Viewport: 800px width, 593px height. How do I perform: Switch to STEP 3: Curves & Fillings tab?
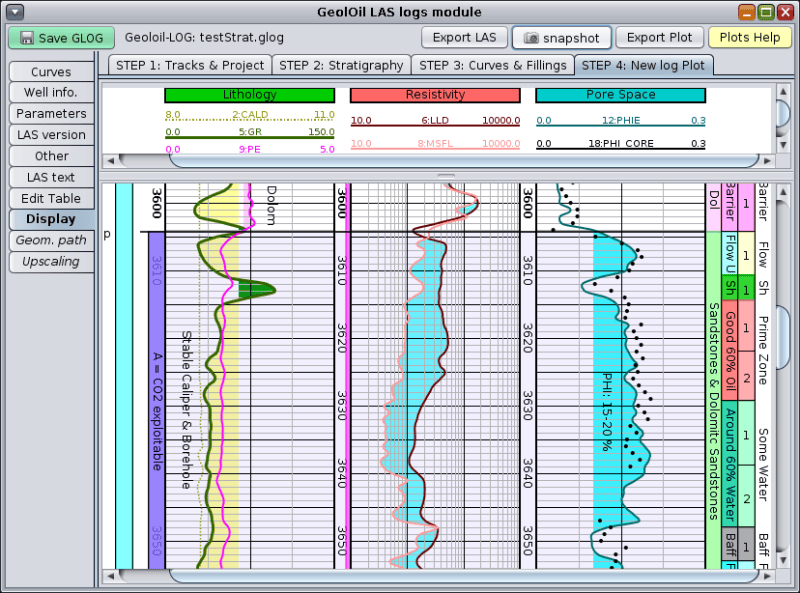coord(493,65)
